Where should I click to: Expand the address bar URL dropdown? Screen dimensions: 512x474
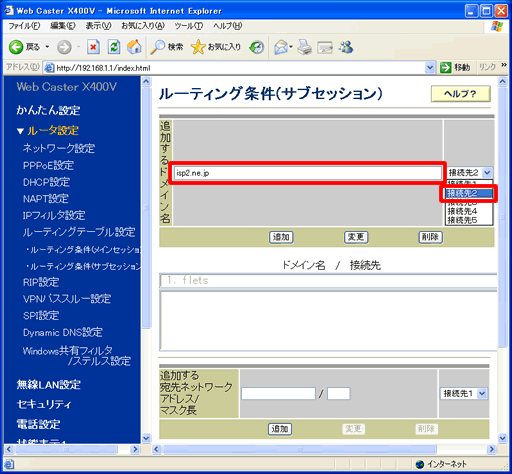[430, 68]
